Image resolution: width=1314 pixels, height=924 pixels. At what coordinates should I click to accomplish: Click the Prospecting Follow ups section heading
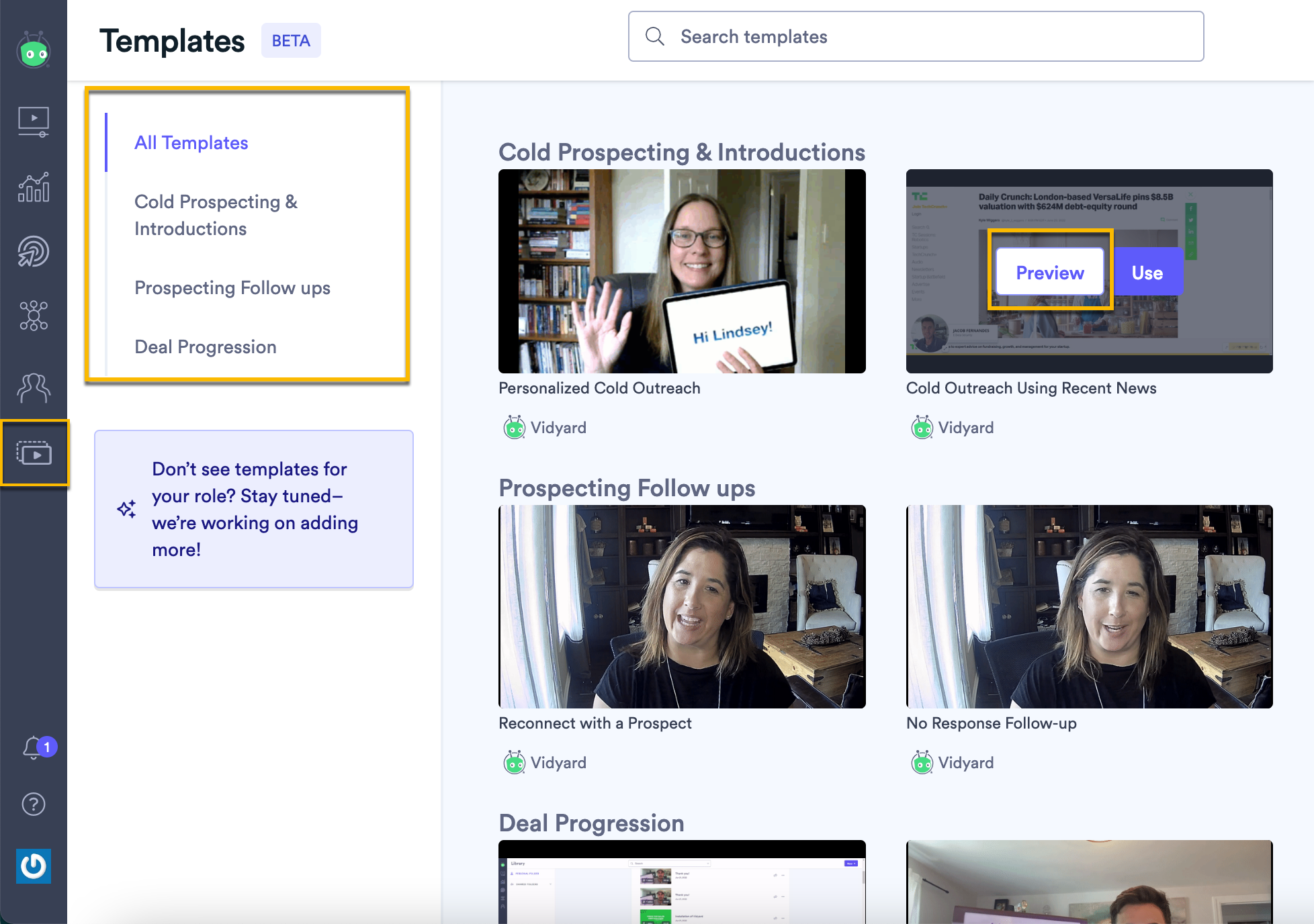point(627,488)
